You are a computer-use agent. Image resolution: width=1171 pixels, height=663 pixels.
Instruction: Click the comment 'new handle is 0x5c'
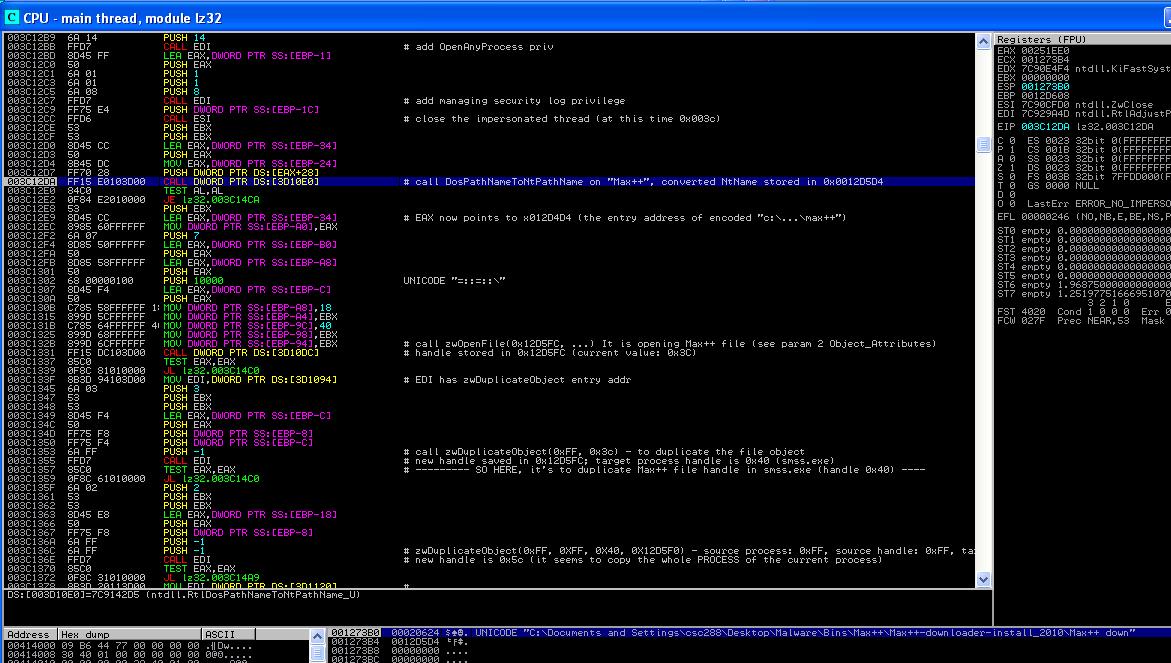tap(643, 559)
